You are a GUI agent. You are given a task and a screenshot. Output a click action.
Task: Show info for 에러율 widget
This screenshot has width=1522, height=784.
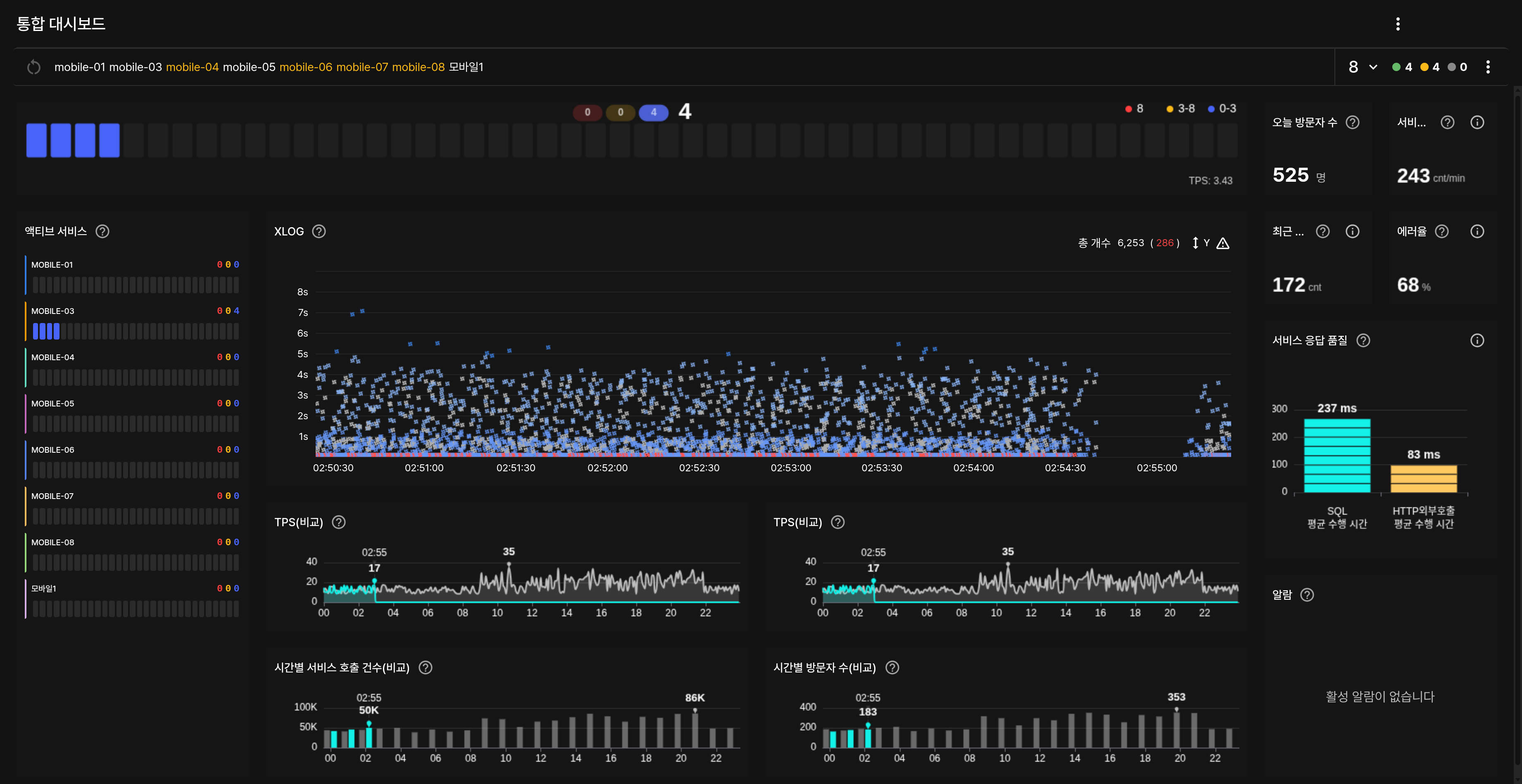[x=1477, y=232]
